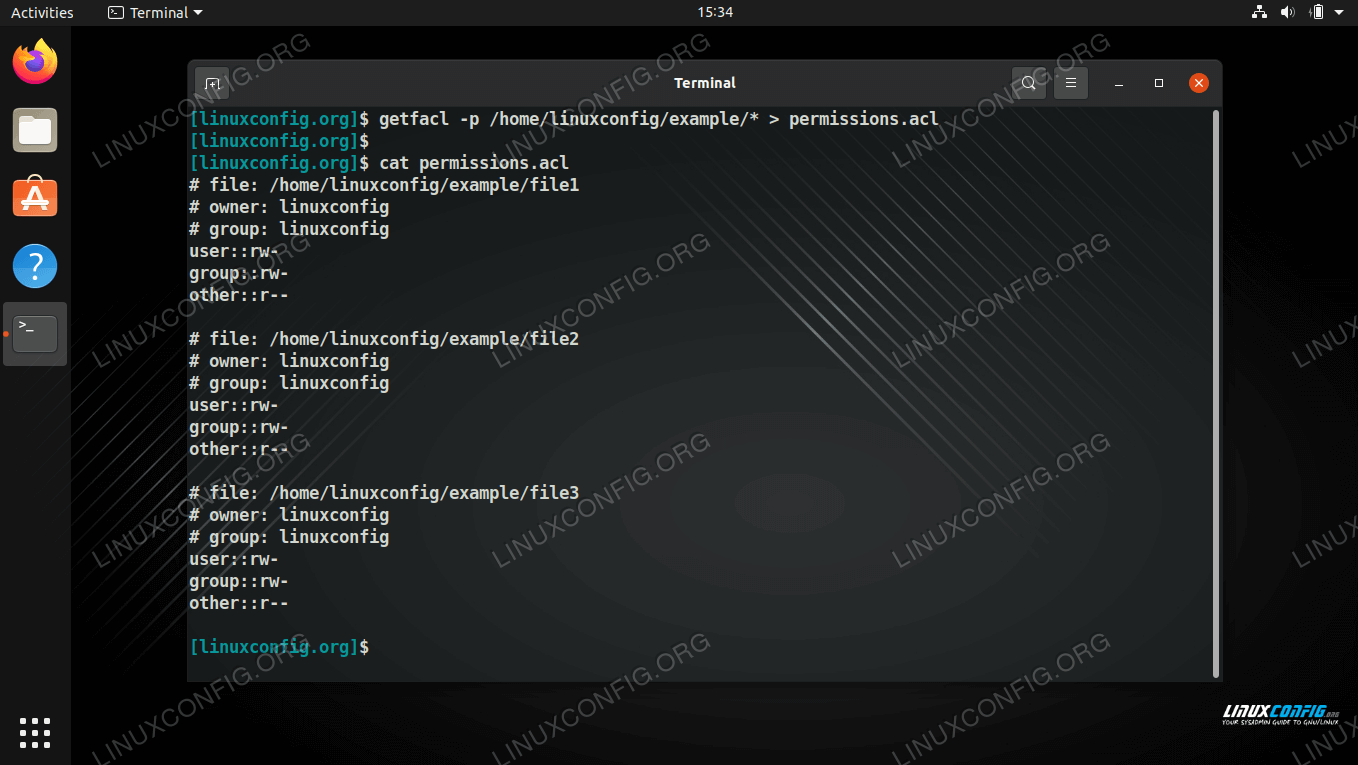Launch Firefox from the dock
Image resolution: width=1358 pixels, height=765 pixels.
[35, 63]
